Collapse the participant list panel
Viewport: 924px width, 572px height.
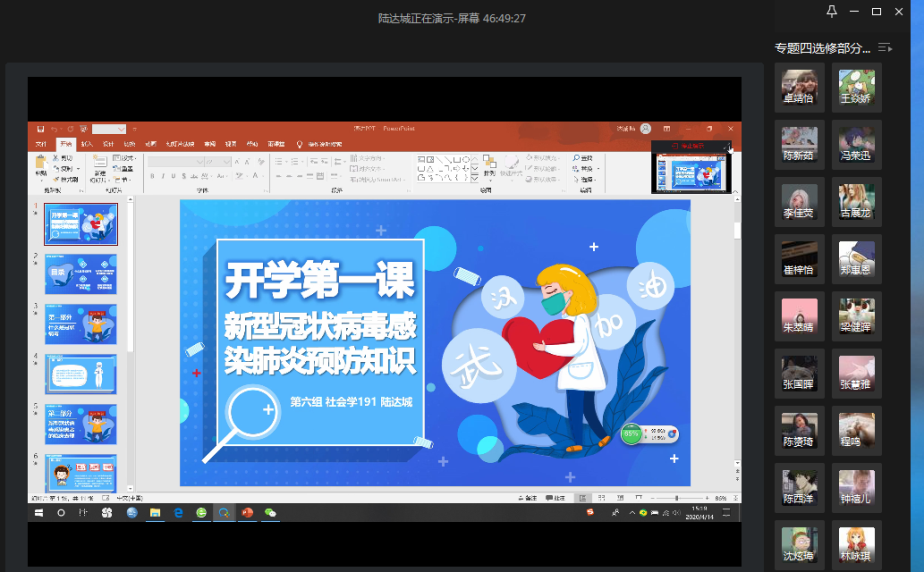(885, 48)
